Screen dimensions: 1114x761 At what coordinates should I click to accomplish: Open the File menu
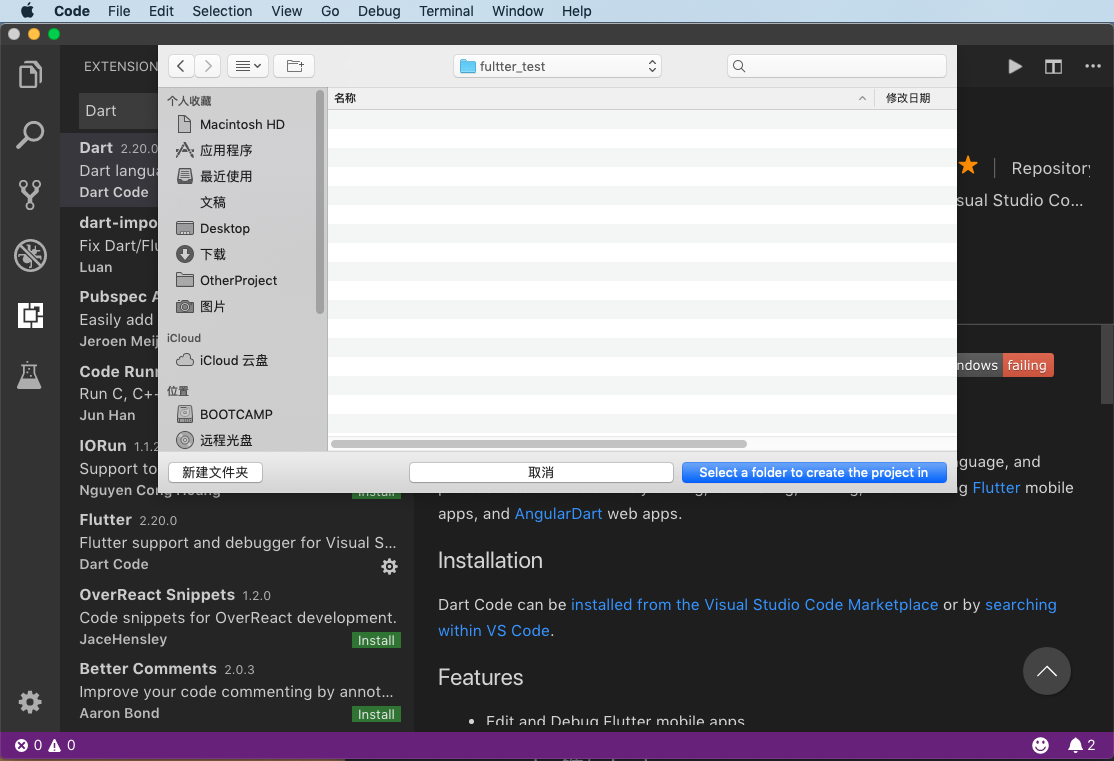tap(119, 11)
